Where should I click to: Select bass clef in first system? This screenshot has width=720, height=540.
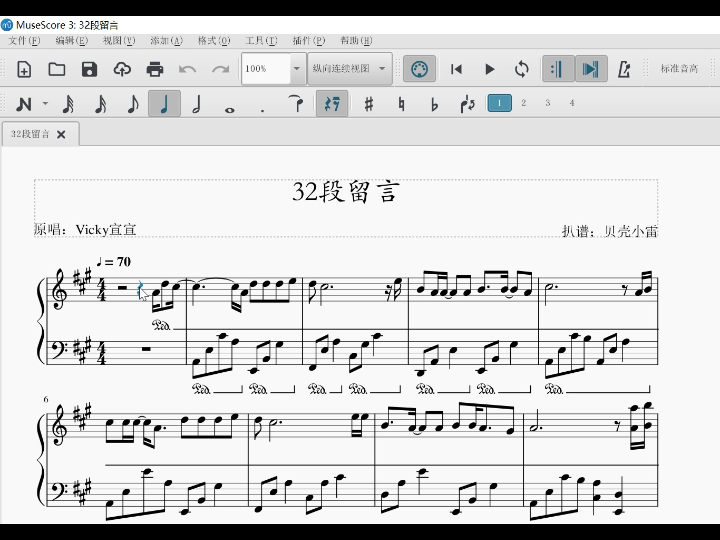pos(59,351)
